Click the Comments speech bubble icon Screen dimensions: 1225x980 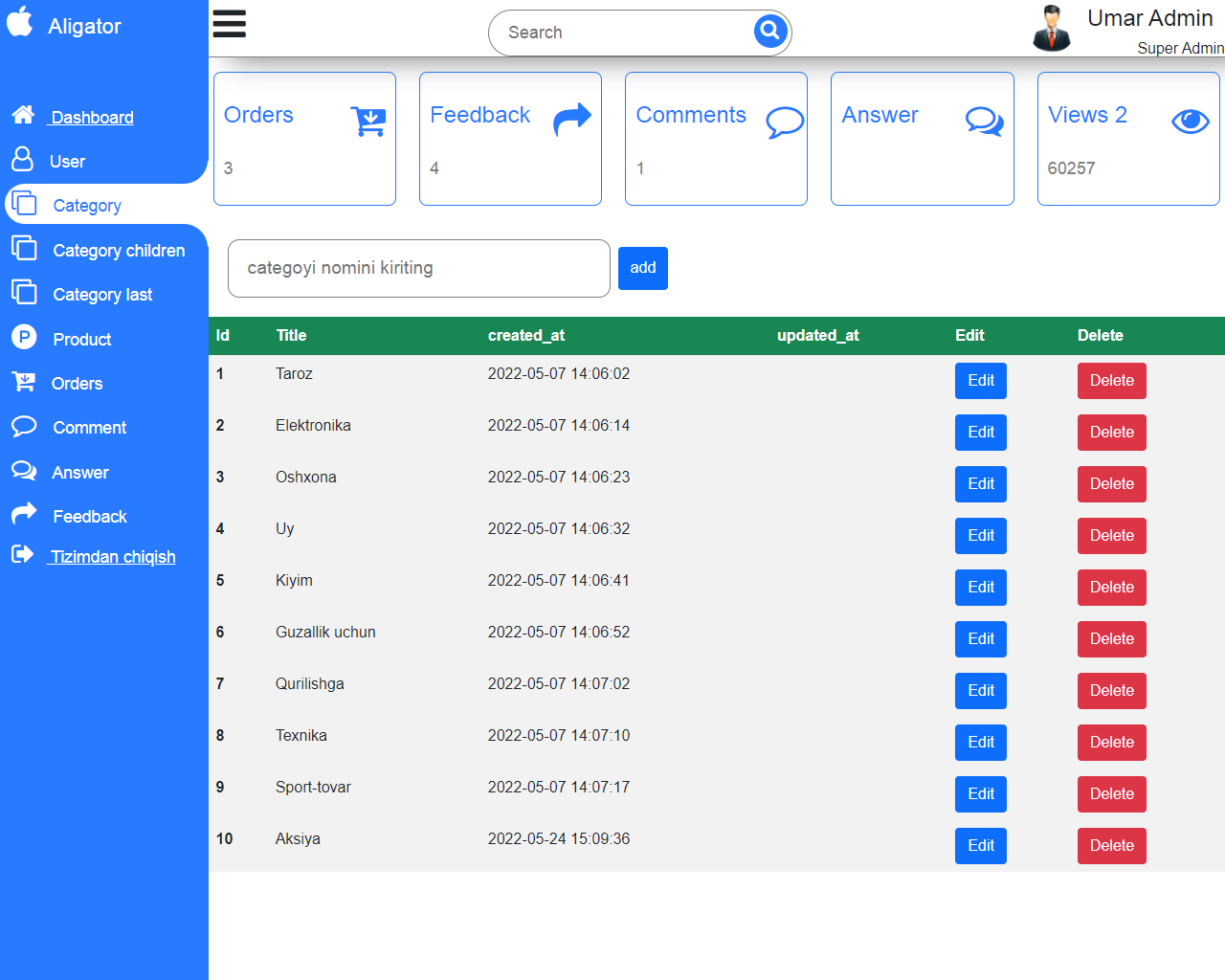pos(784,122)
